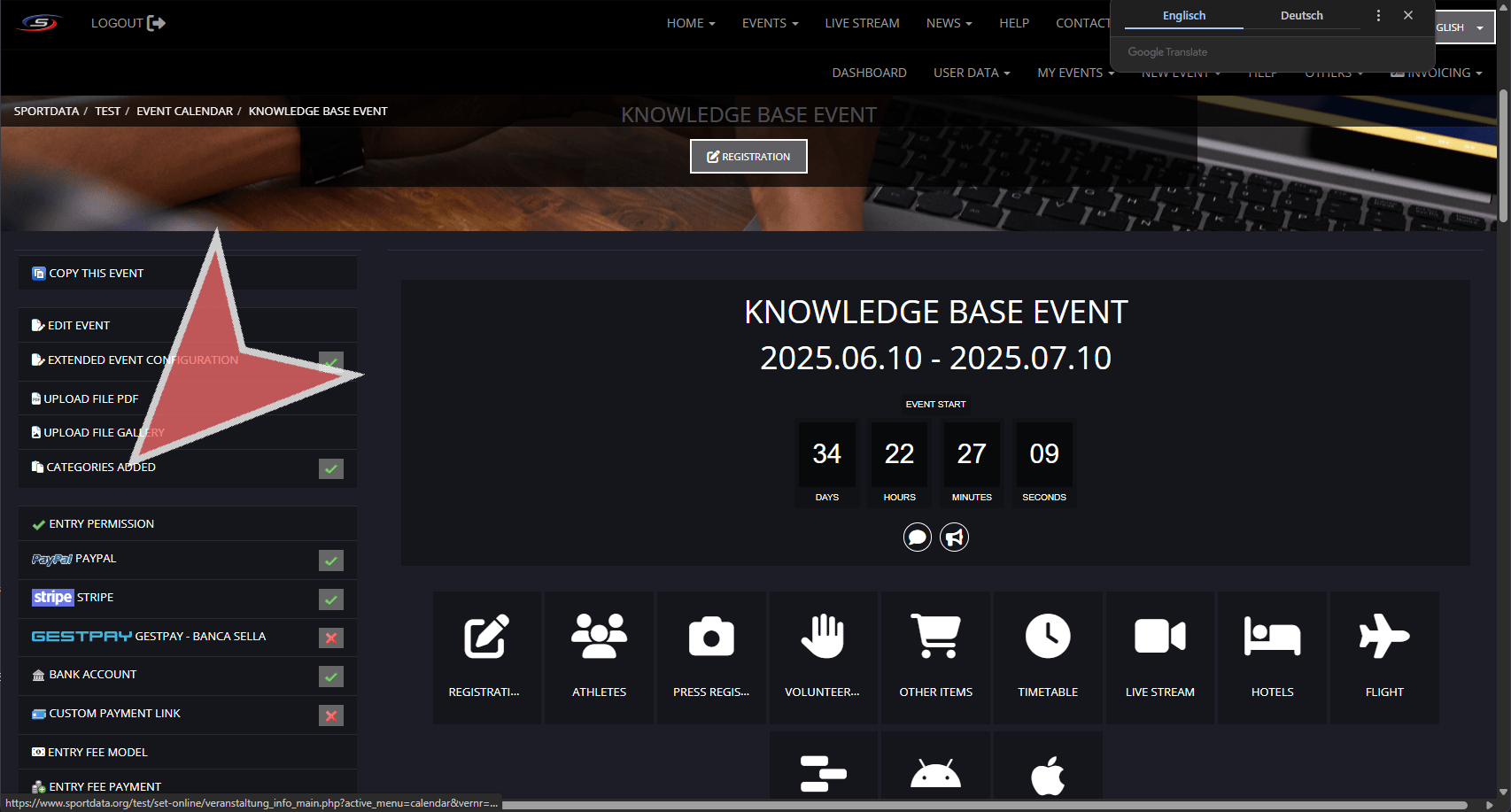Viewport: 1511px width, 812px height.
Task: Open Other Items shopping cart tile
Action: (x=936, y=636)
